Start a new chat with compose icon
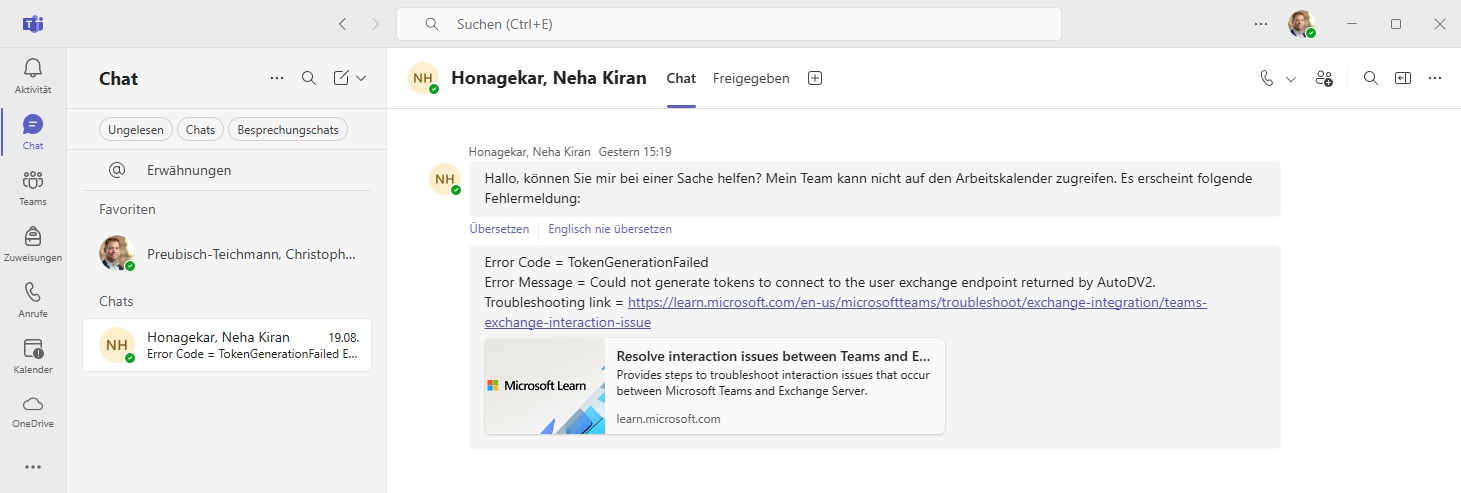Viewport: 1461px width, 493px height. tap(341, 78)
